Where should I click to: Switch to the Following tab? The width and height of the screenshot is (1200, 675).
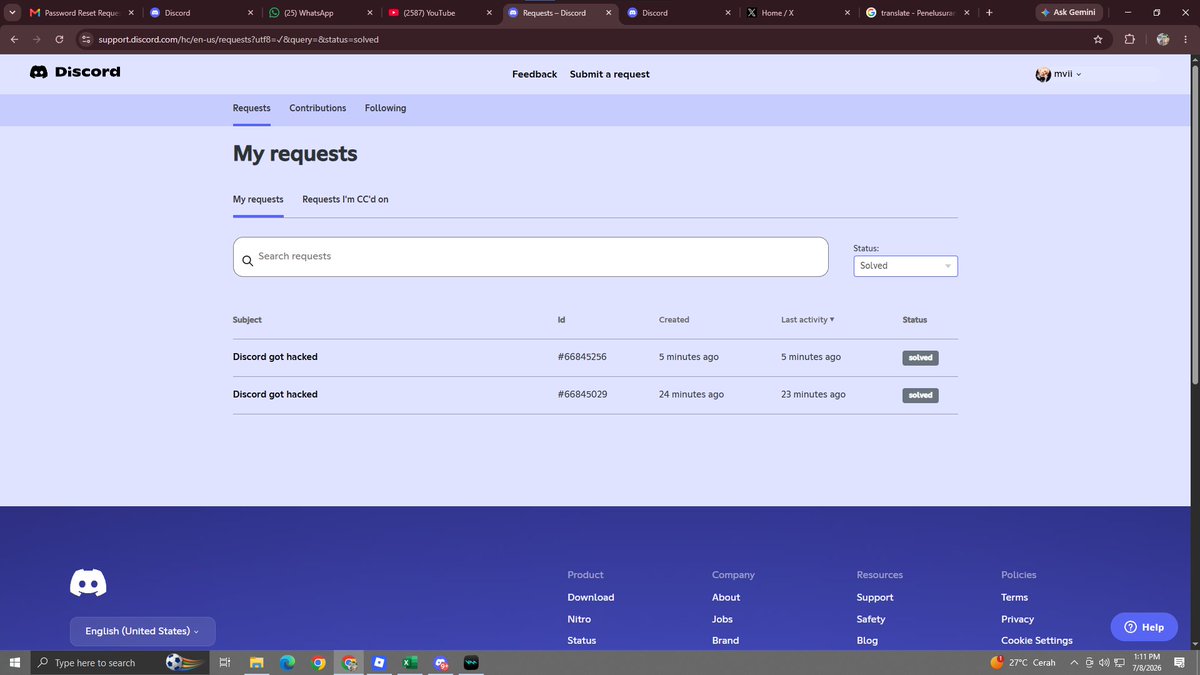(385, 108)
